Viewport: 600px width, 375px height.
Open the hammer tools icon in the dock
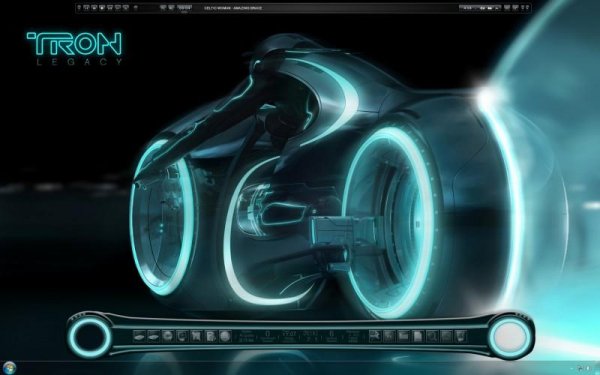(375, 336)
